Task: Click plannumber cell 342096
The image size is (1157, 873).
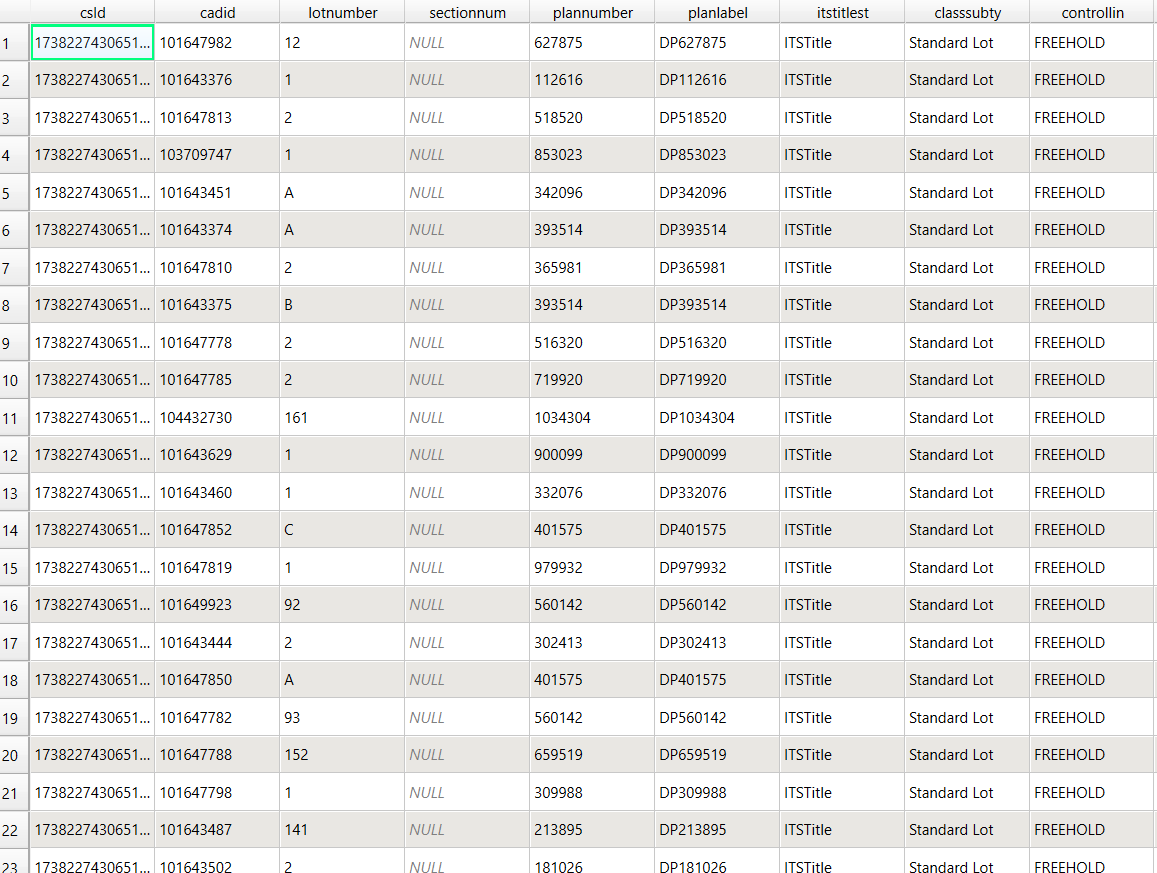Action: (x=593, y=193)
